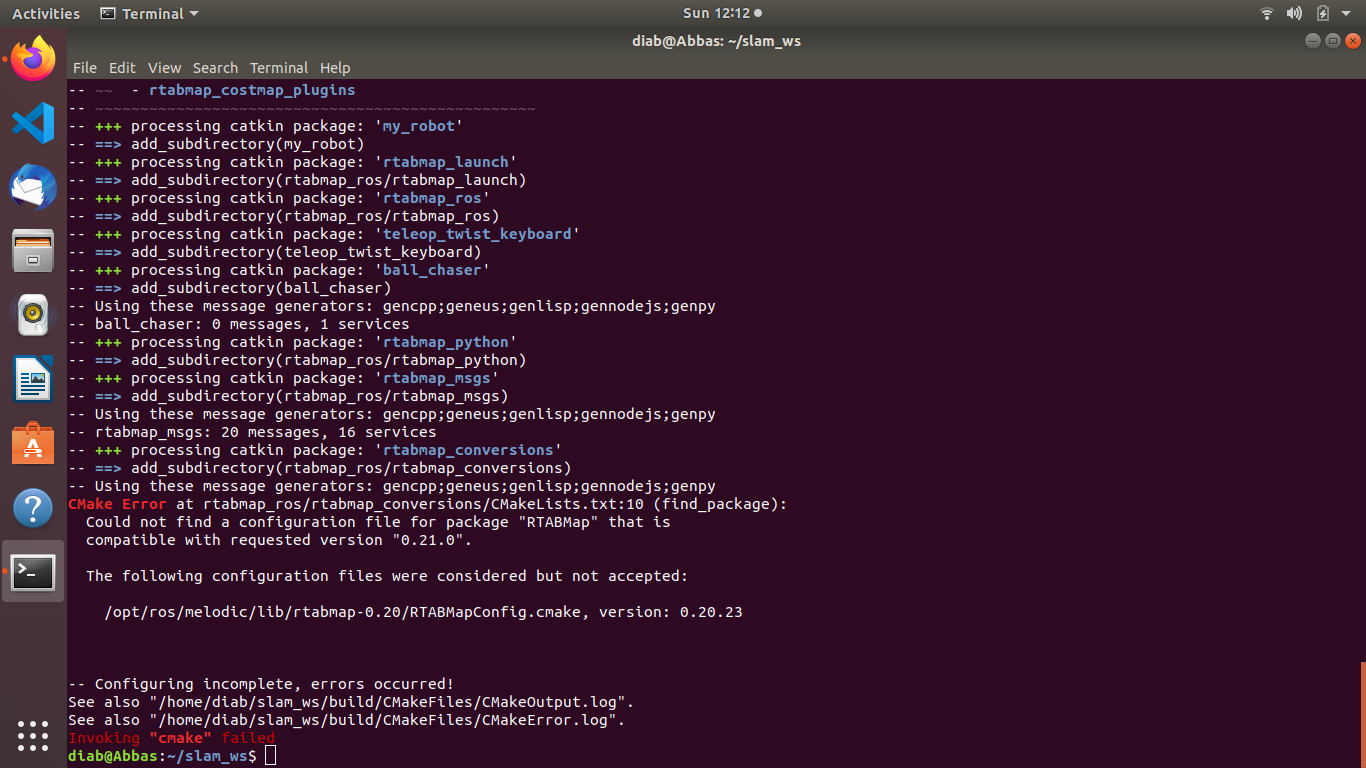The height and width of the screenshot is (768, 1366).
Task: Open the Search menu
Action: [x=215, y=68]
